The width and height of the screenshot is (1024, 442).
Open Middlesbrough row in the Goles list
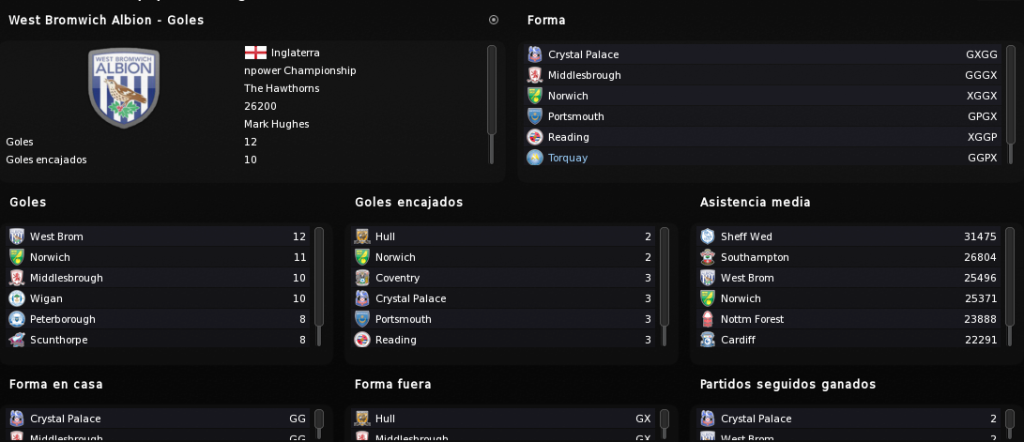pyautogui.click(x=157, y=277)
